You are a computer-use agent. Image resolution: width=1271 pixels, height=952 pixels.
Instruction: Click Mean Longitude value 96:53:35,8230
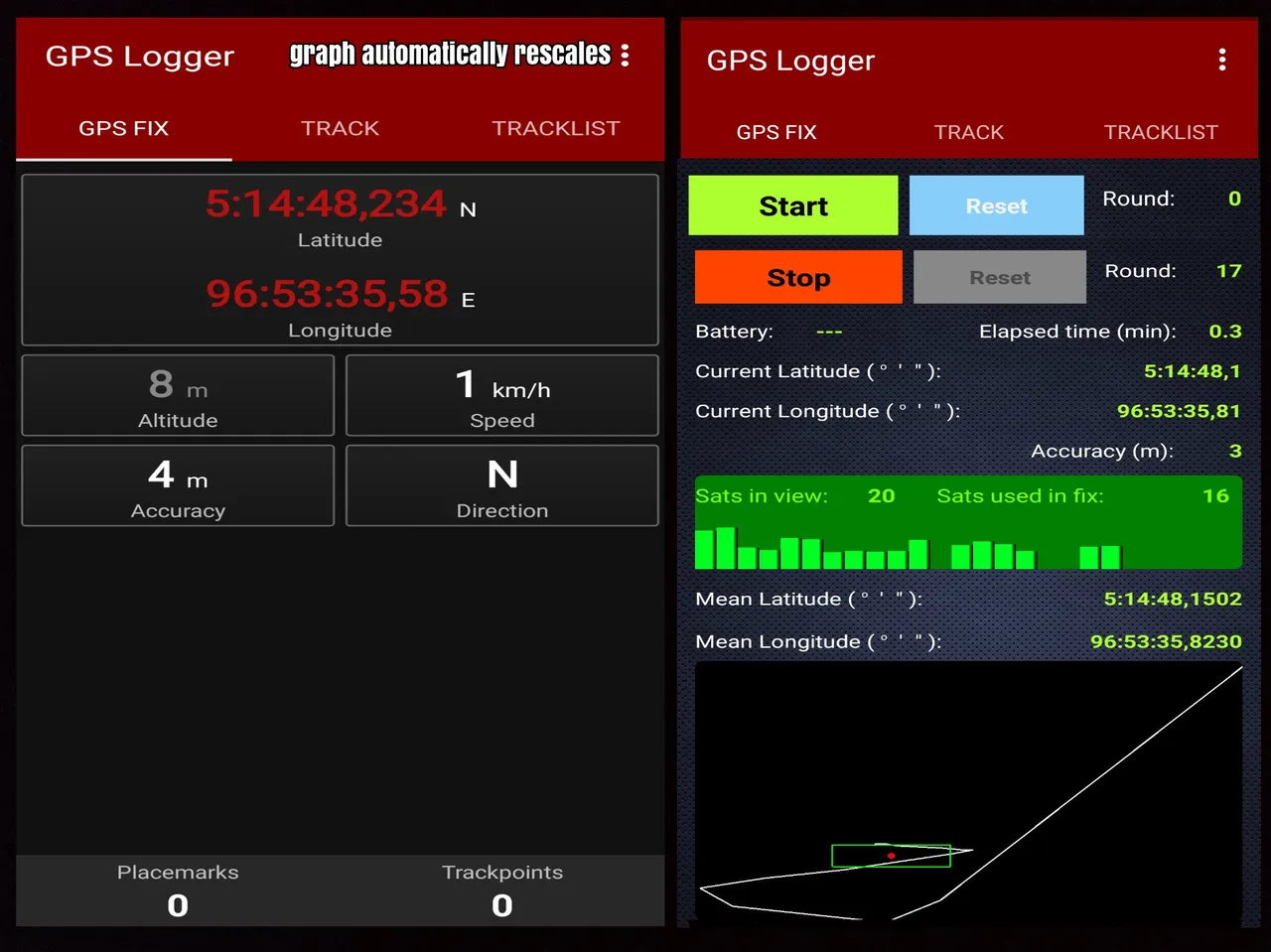pyautogui.click(x=1166, y=641)
